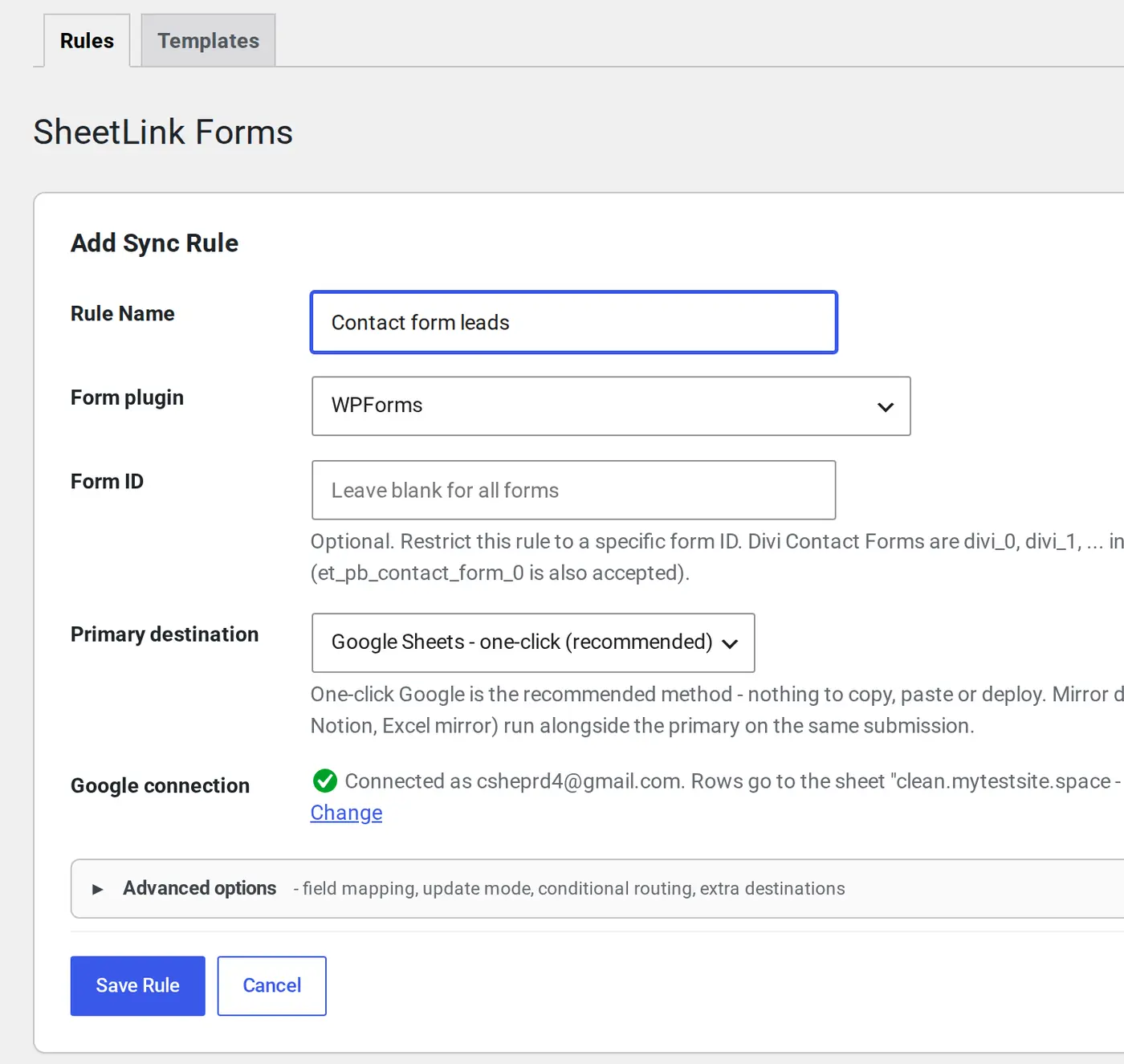1124x1064 pixels.
Task: Click the Rule Name input field
Action: [x=574, y=322]
